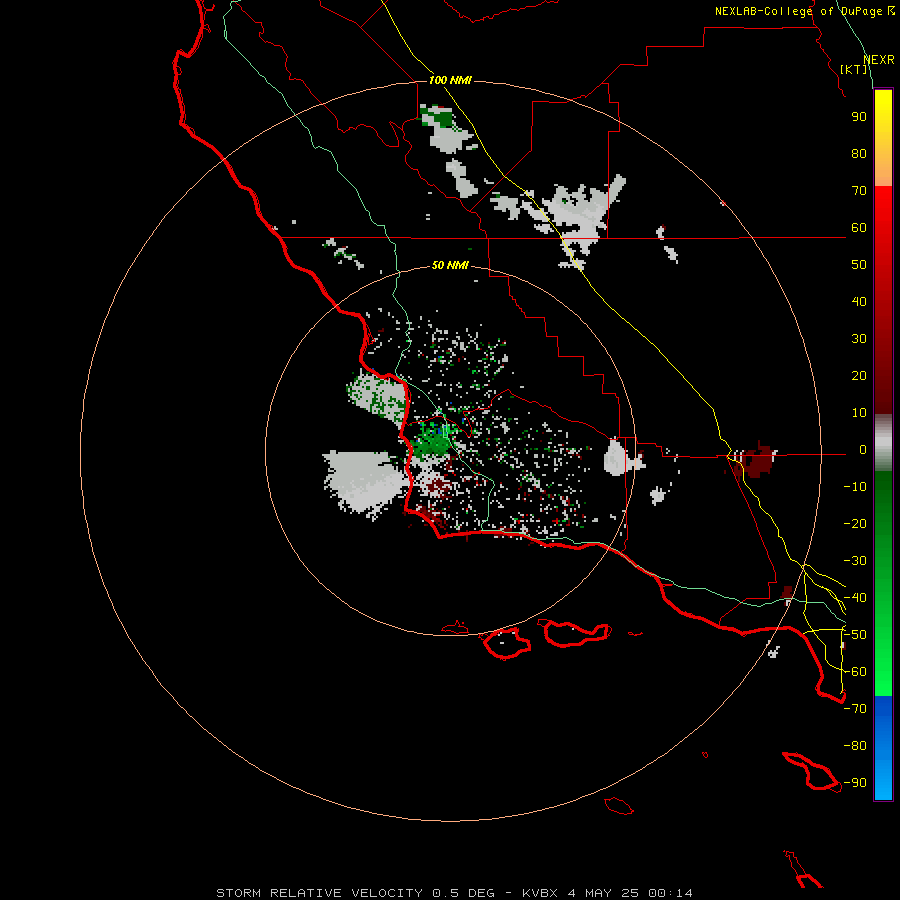Image resolution: width=900 pixels, height=900 pixels.
Task: Click the 70 value on the velocity scale
Action: click(859, 191)
